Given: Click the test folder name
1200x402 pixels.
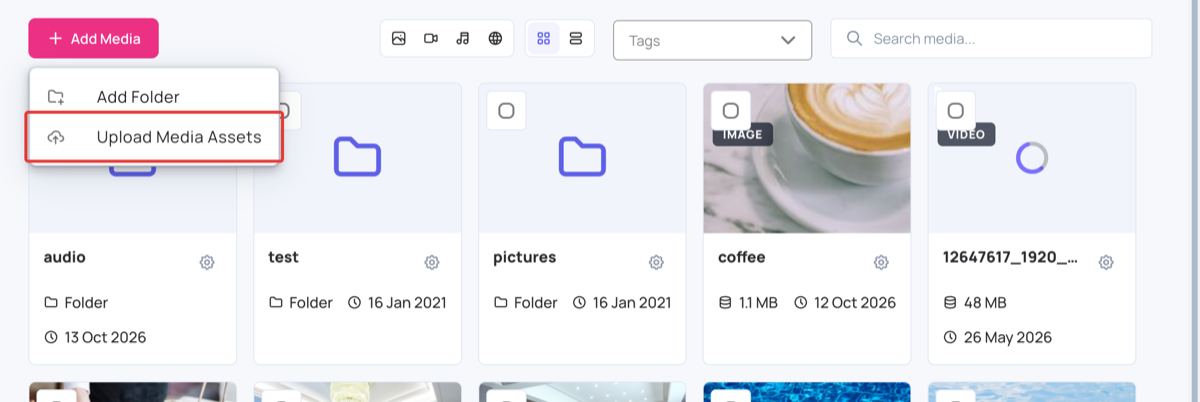Looking at the screenshot, I should click(x=284, y=257).
